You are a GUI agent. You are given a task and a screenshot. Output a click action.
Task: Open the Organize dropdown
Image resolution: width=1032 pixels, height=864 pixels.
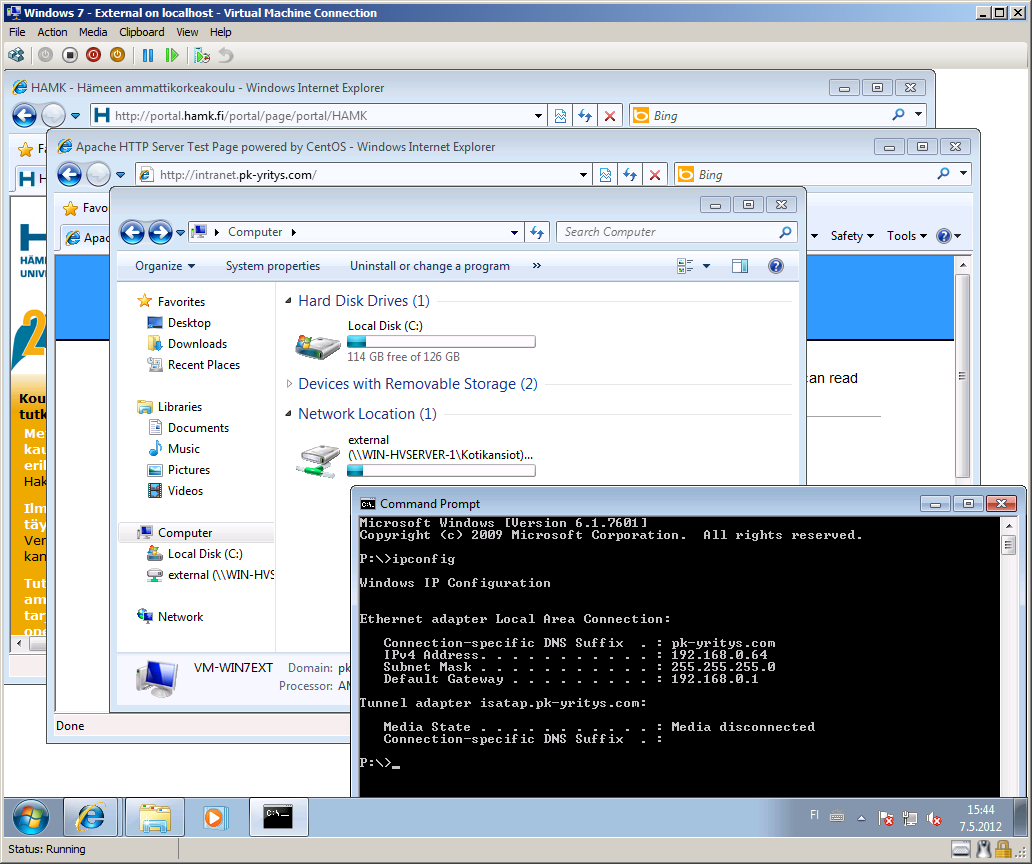pyautogui.click(x=165, y=266)
